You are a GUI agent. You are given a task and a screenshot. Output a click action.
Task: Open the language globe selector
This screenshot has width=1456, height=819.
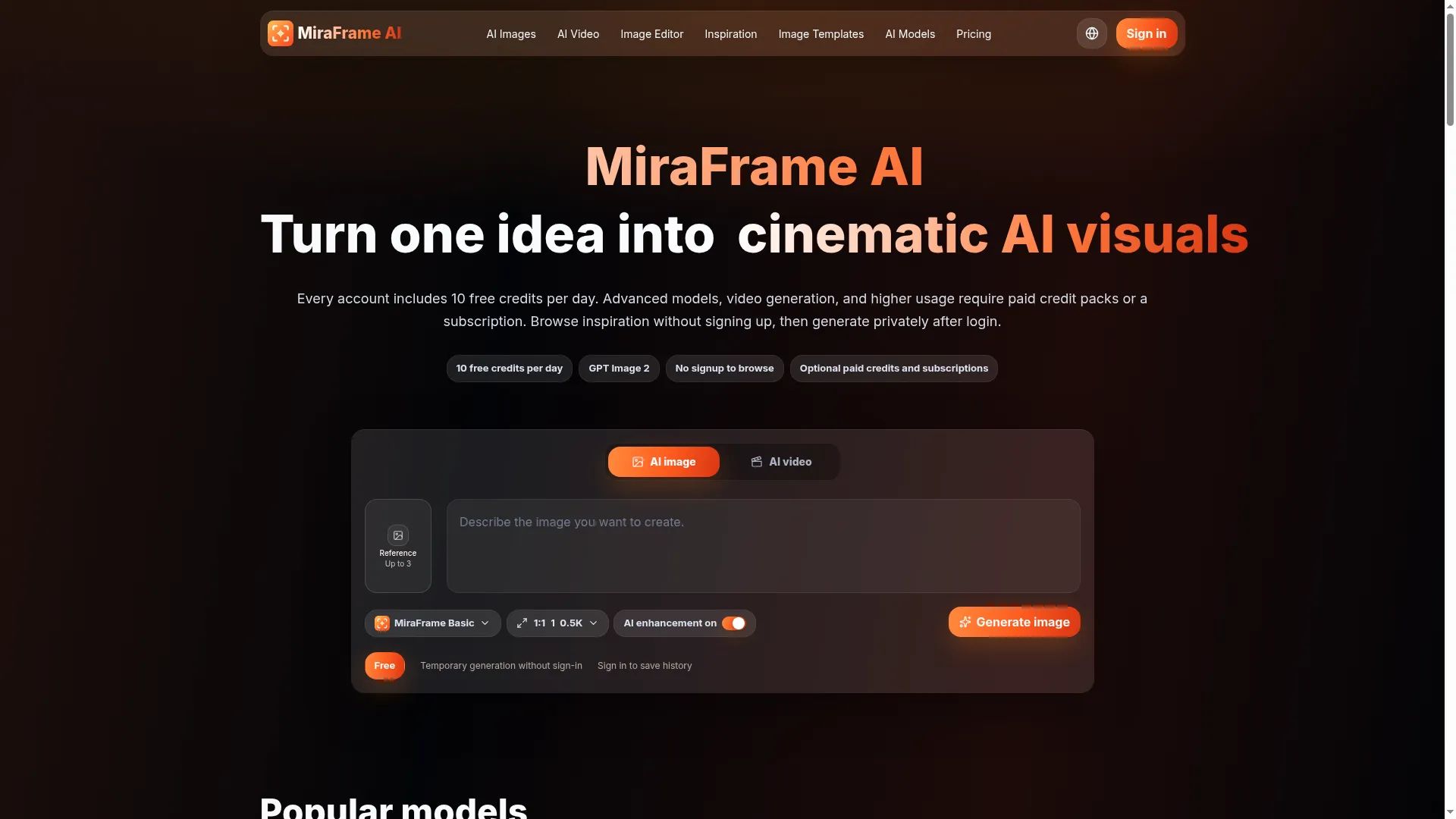(x=1091, y=33)
